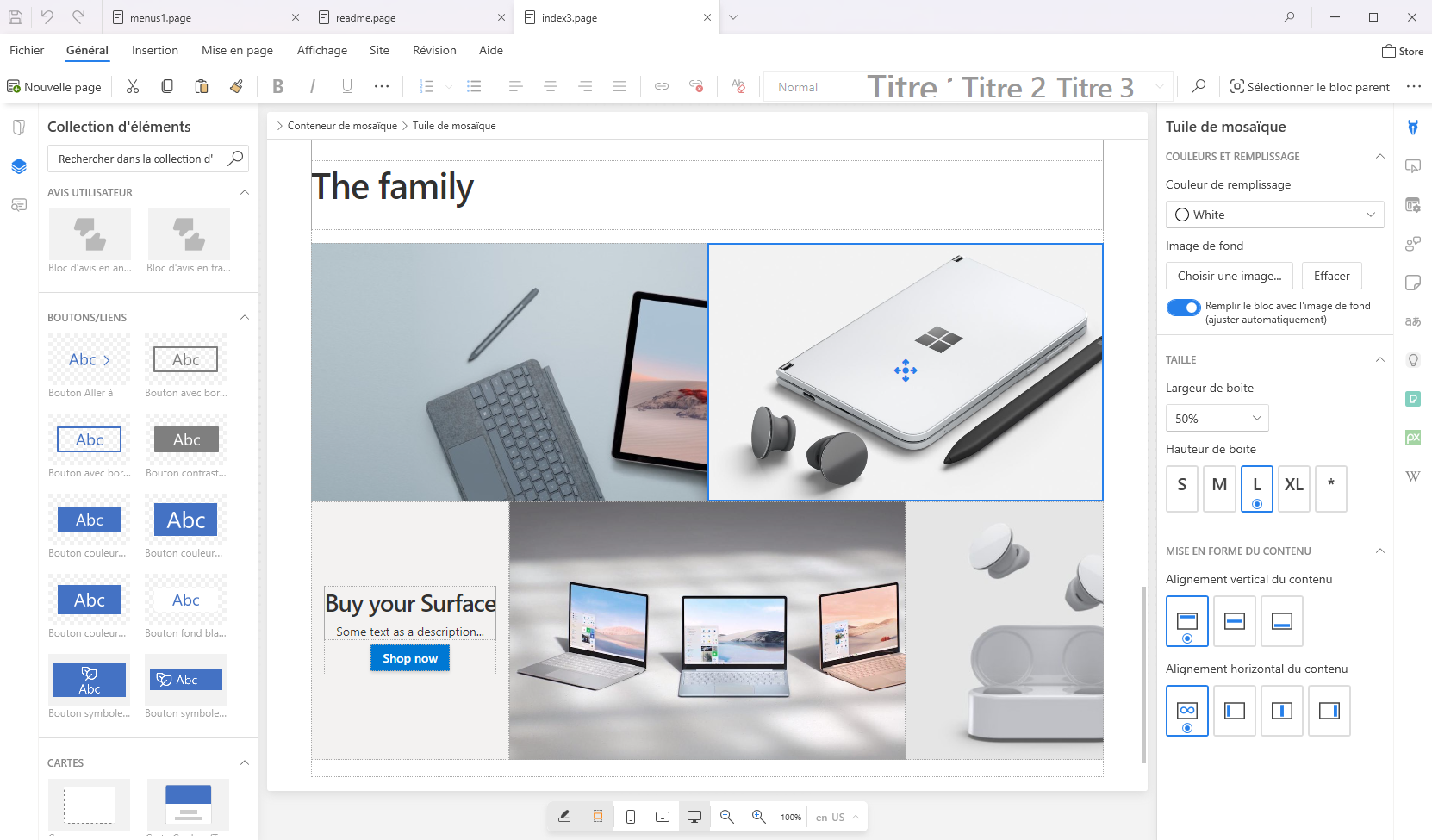Collapse Mise en forme du contenu section
Screen dimensions: 1432x840
(x=1379, y=551)
